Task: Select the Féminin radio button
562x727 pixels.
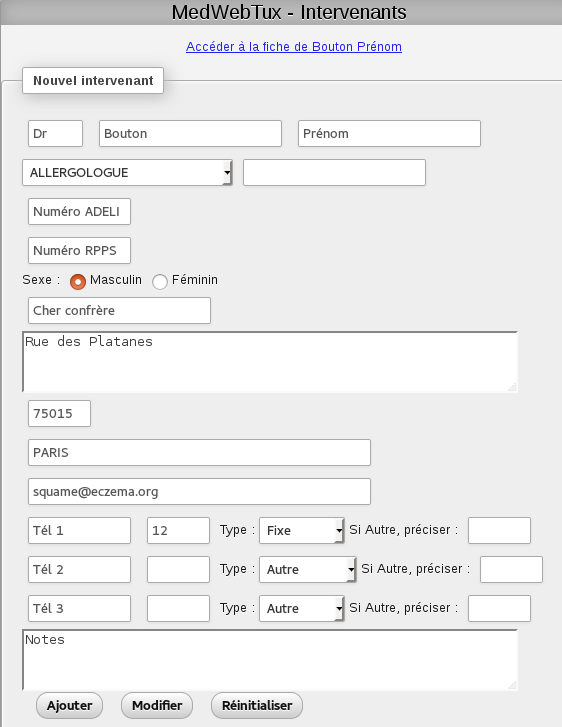Action: click(x=160, y=281)
